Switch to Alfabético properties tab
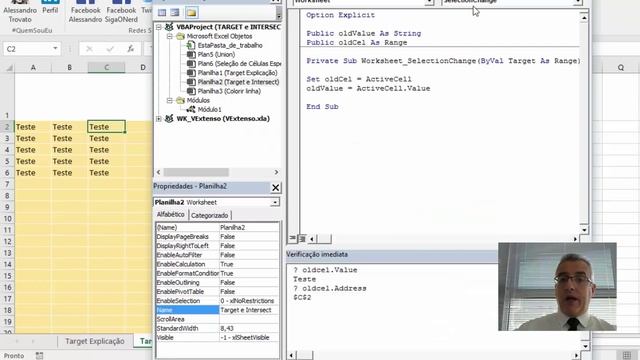The height and width of the screenshot is (360, 640). (x=171, y=215)
